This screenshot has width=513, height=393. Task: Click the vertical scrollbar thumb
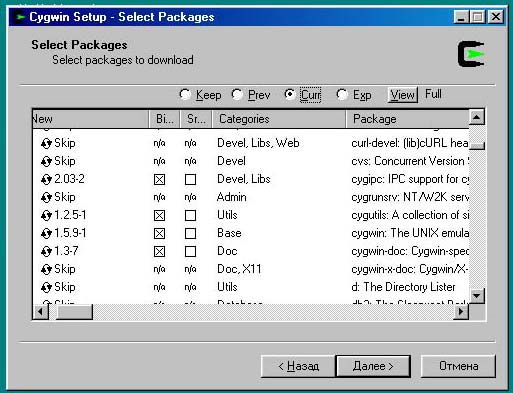[x=477, y=145]
